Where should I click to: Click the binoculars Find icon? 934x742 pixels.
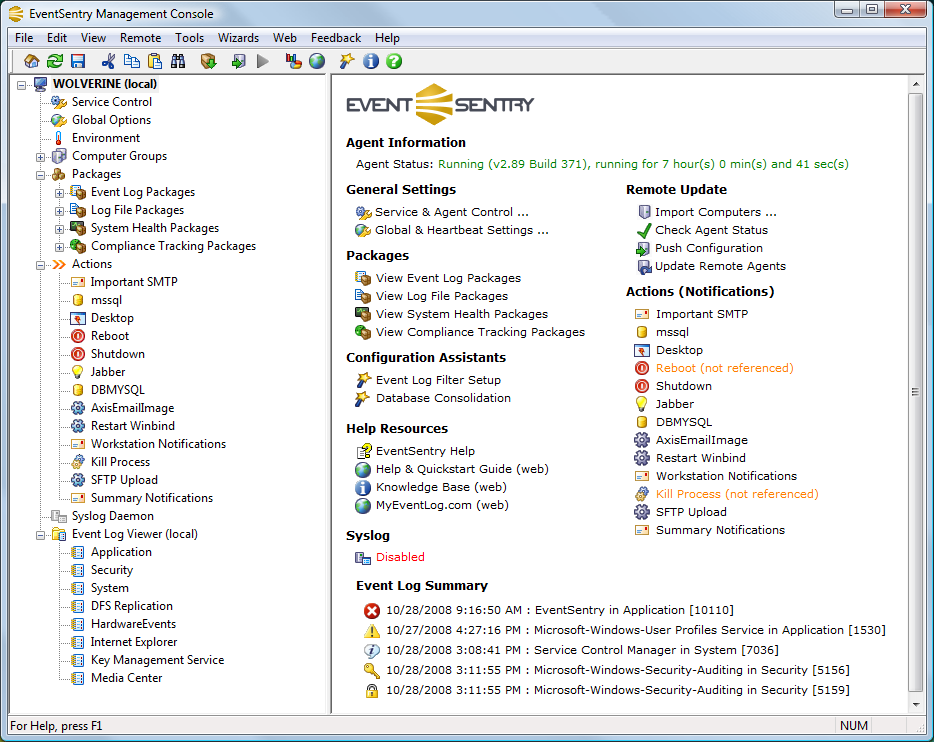tap(178, 61)
